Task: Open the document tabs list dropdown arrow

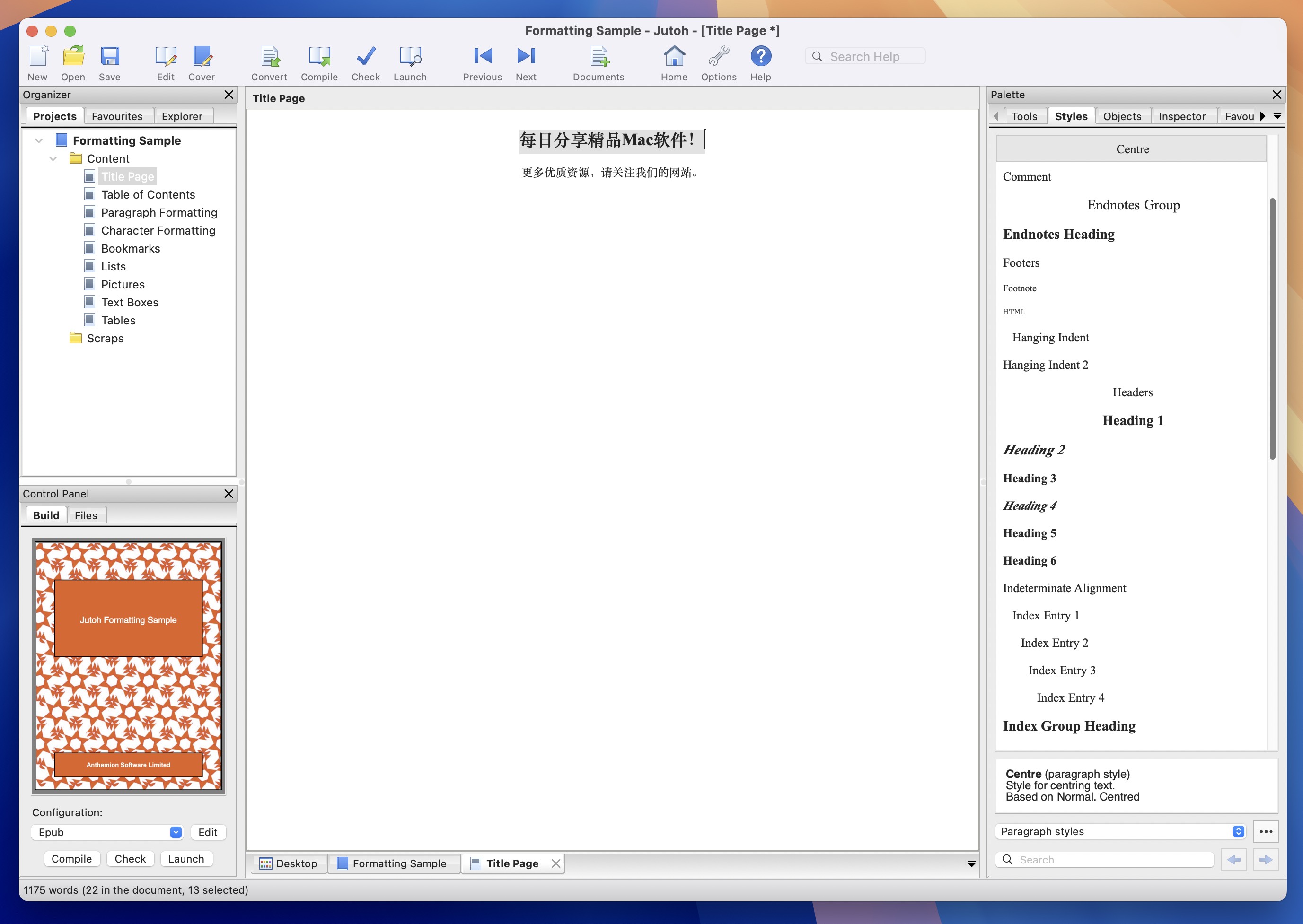Action: (x=972, y=863)
